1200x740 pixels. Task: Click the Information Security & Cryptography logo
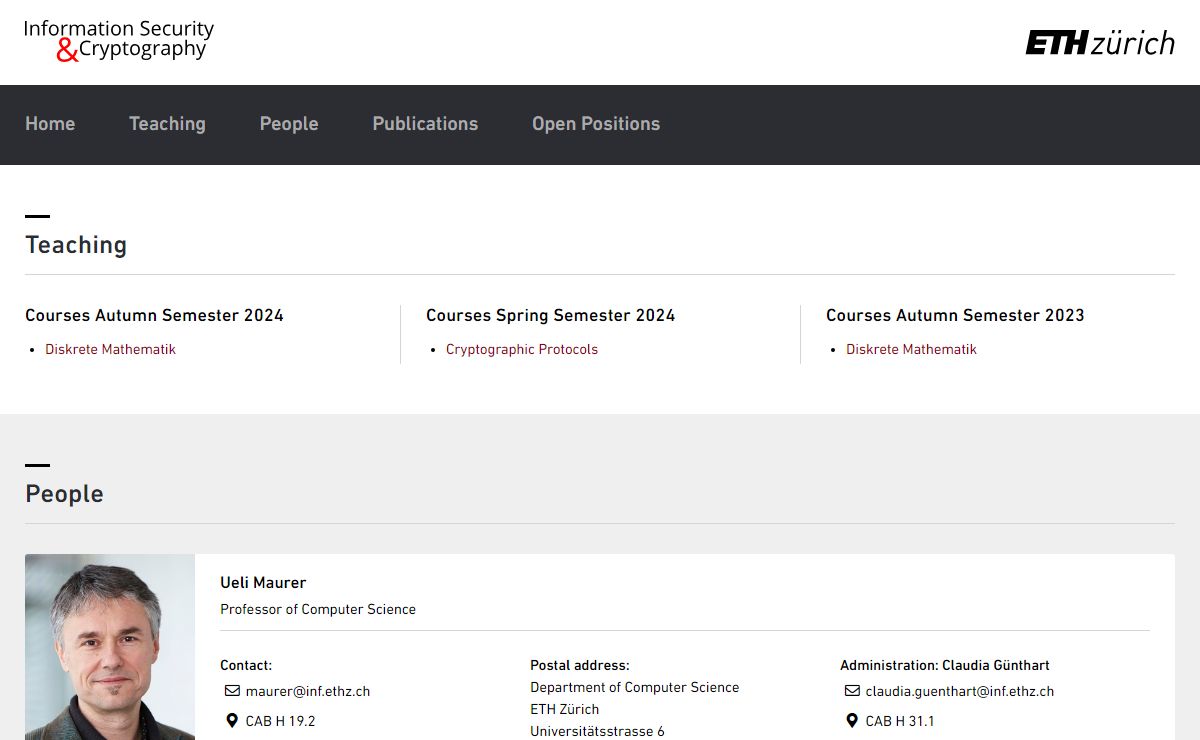click(x=118, y=41)
